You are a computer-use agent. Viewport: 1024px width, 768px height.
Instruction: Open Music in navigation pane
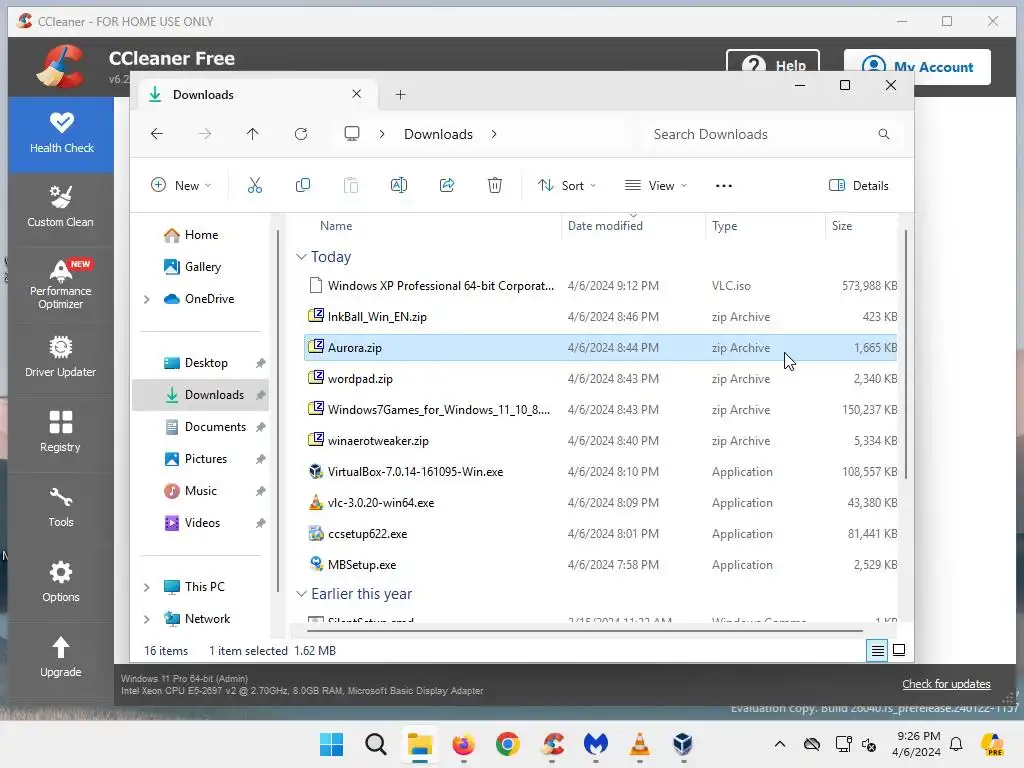click(x=200, y=491)
